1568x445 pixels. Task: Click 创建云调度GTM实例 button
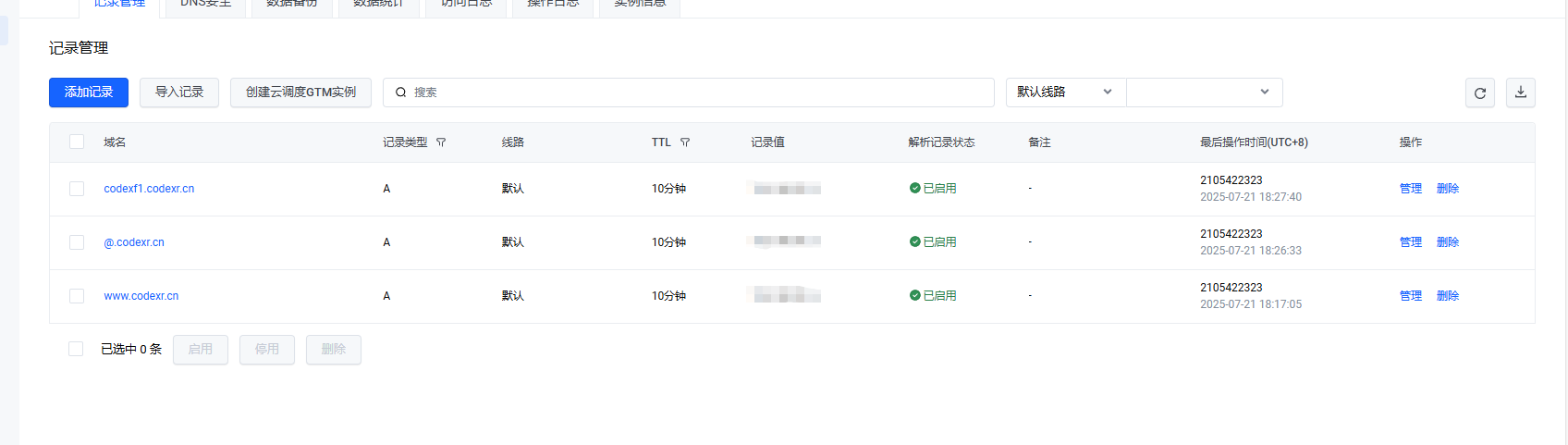pos(300,93)
